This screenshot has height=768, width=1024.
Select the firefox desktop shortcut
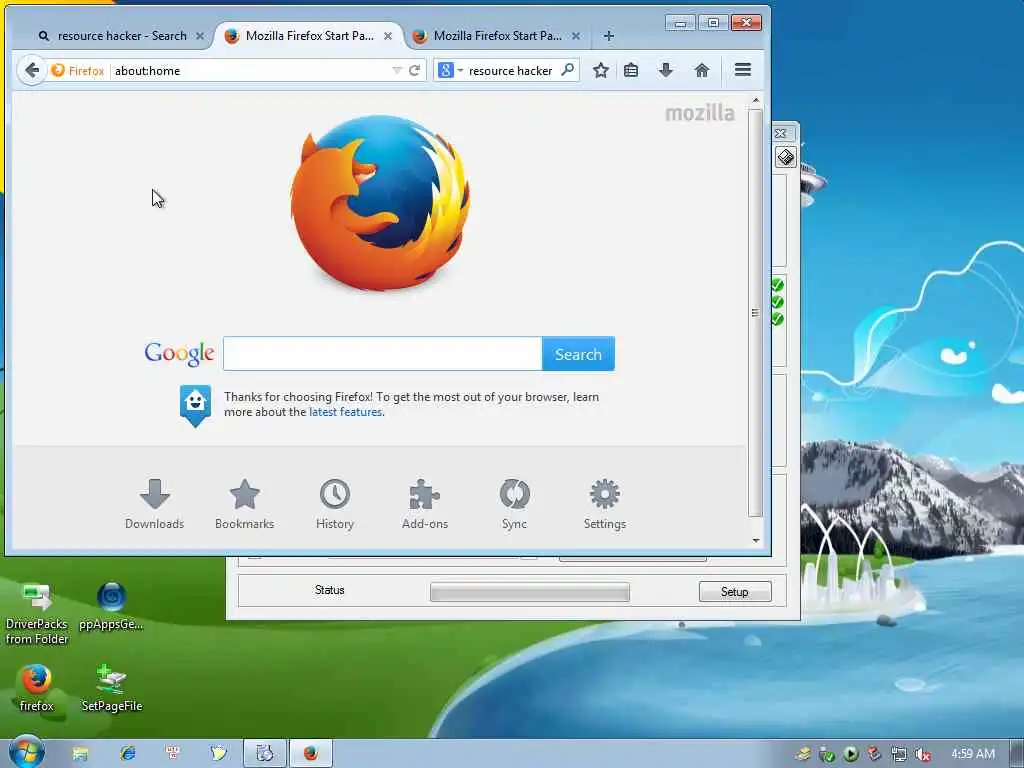point(37,687)
